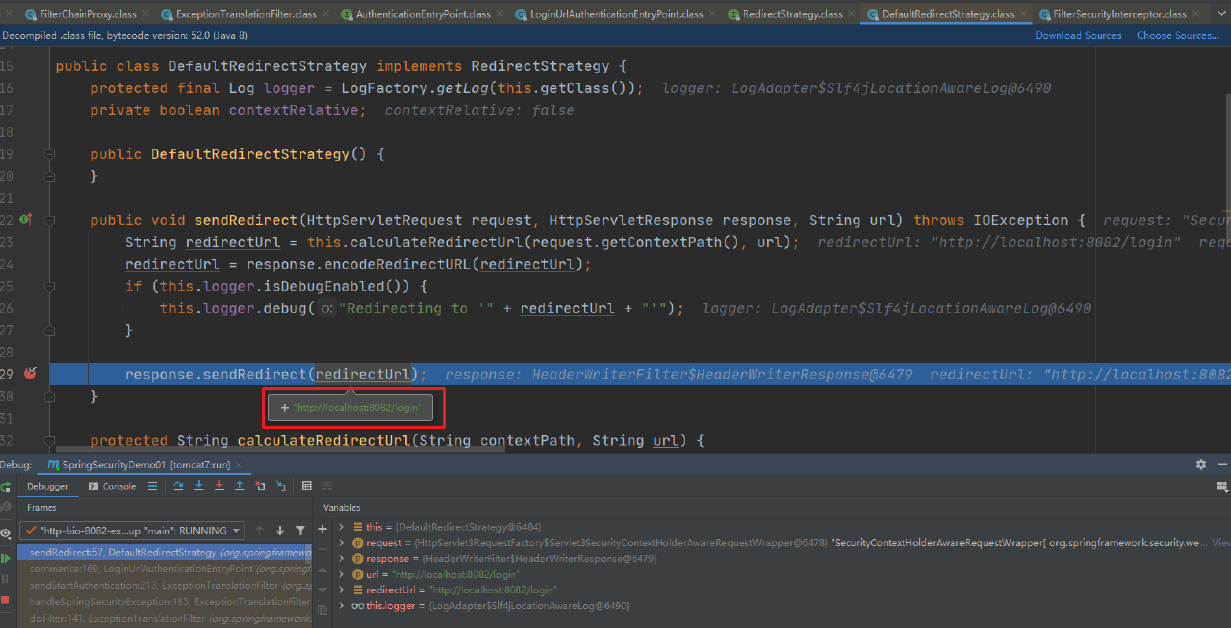Click the Run to Cursor icon

click(x=281, y=486)
